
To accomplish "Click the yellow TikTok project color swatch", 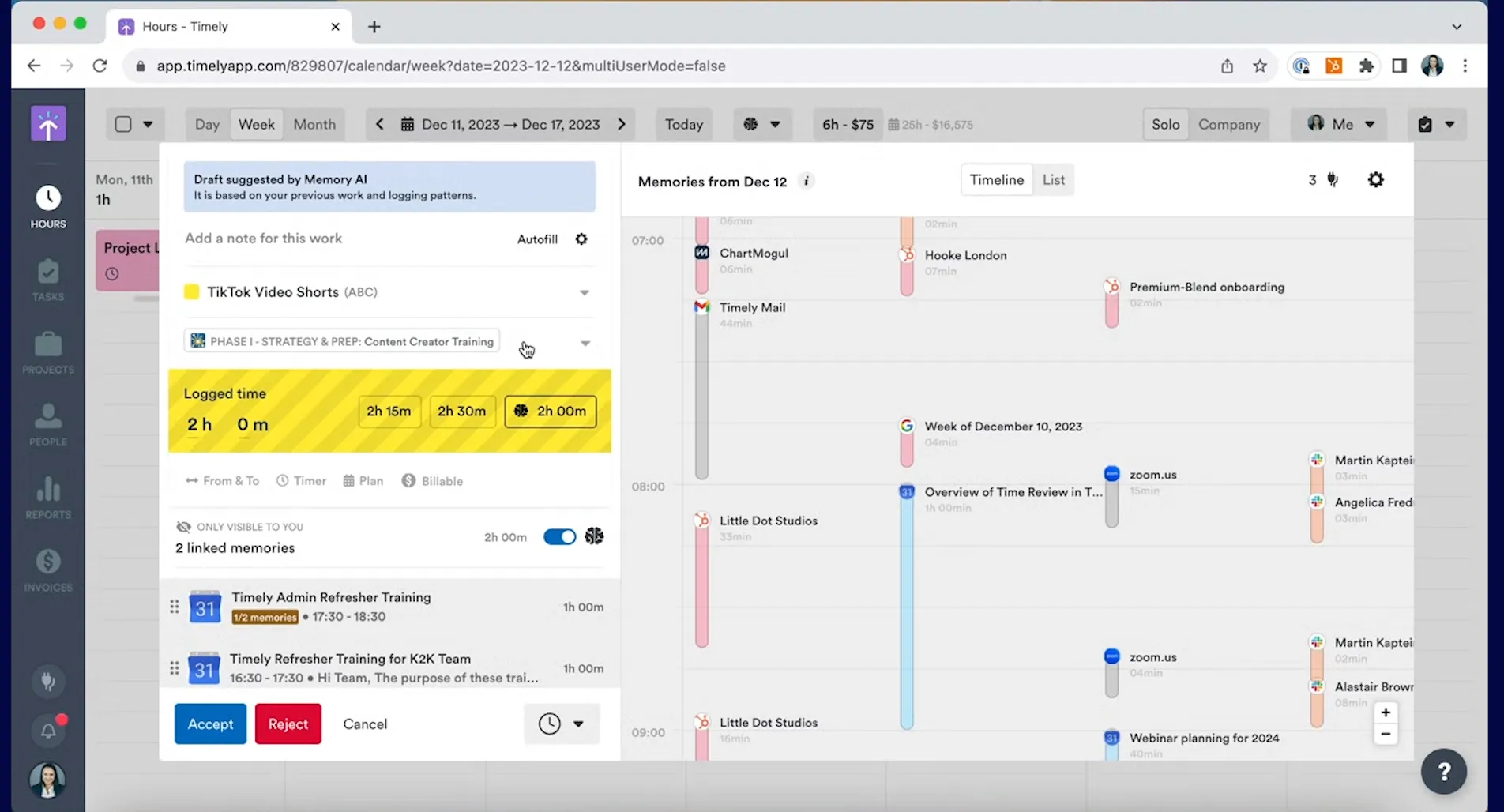I will coord(191,292).
